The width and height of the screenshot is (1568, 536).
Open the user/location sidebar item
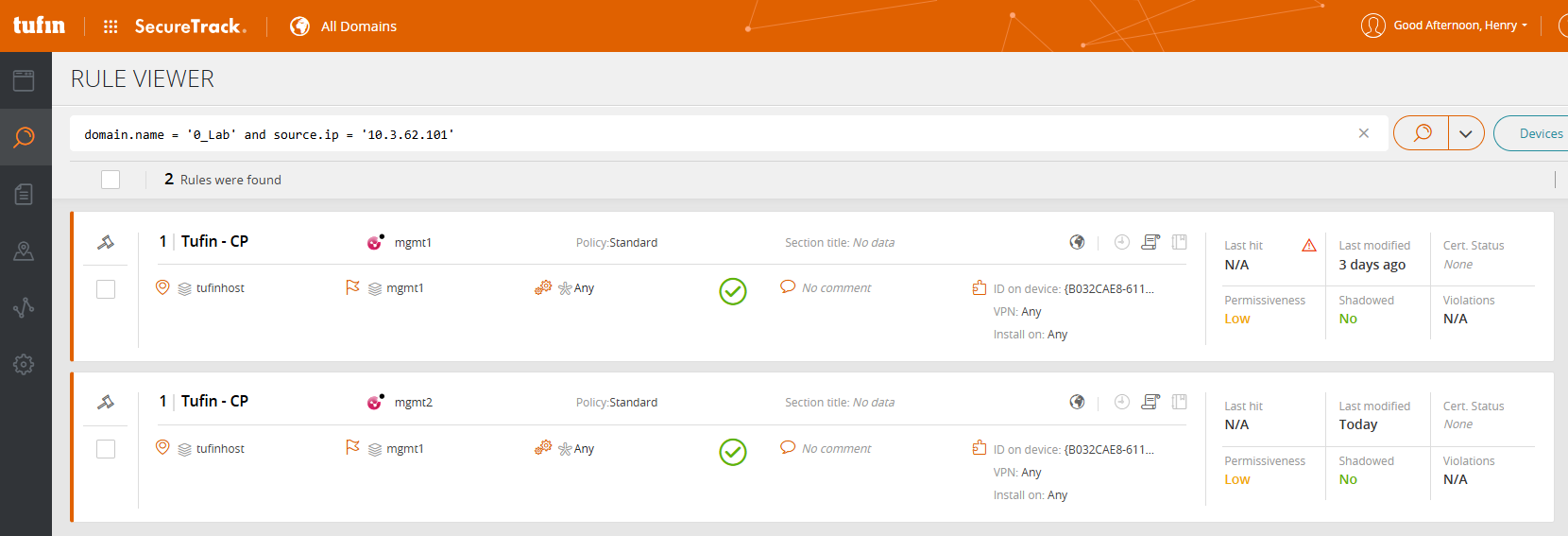pyautogui.click(x=24, y=251)
